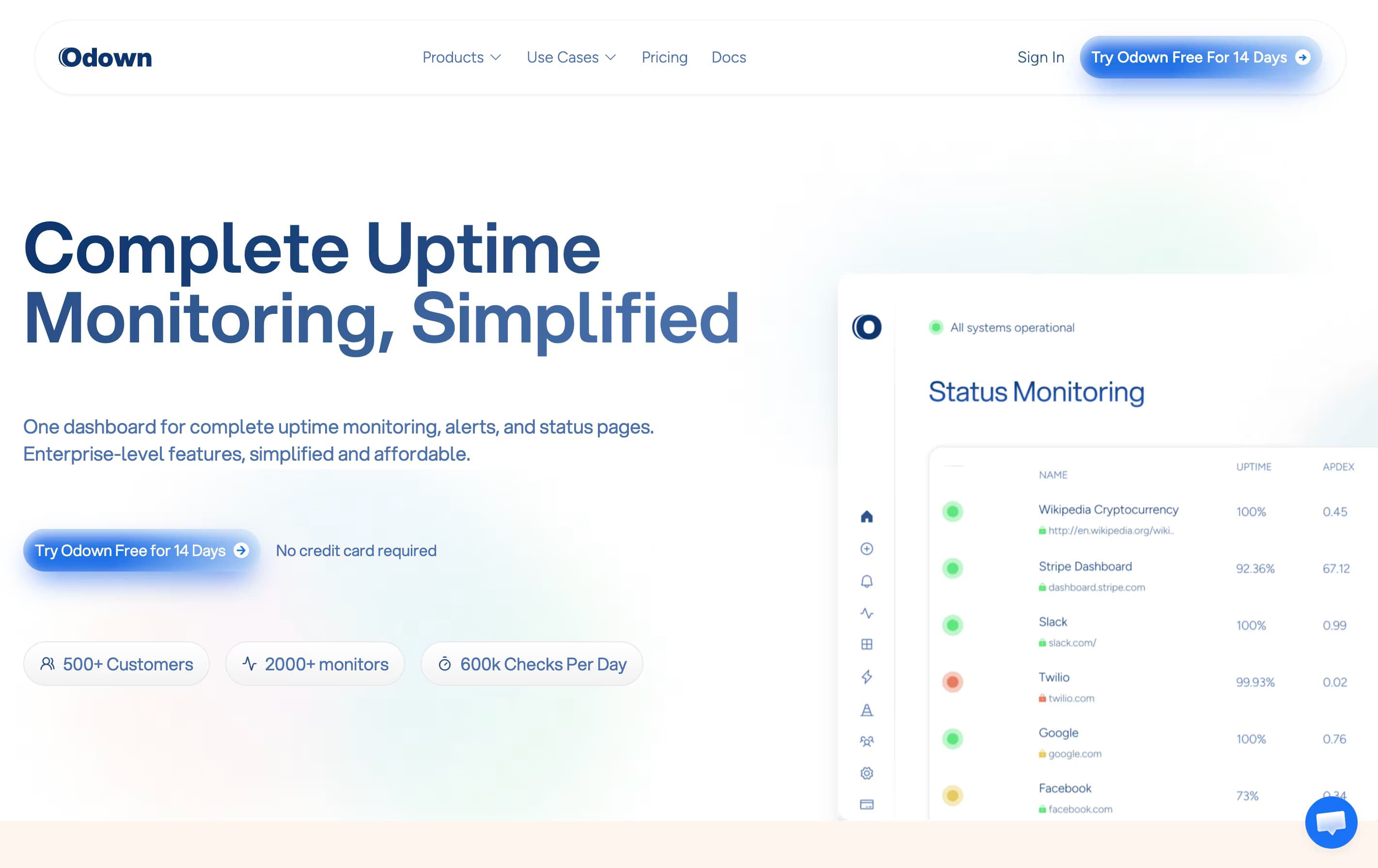Open billing with the credit card icon

point(867,804)
